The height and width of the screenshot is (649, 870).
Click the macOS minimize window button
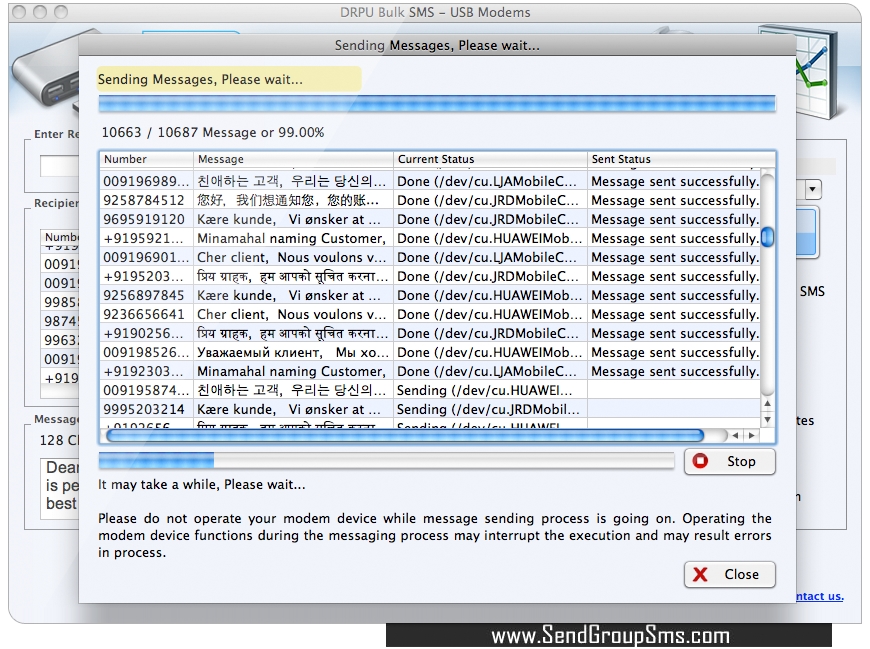pyautogui.click(x=40, y=12)
